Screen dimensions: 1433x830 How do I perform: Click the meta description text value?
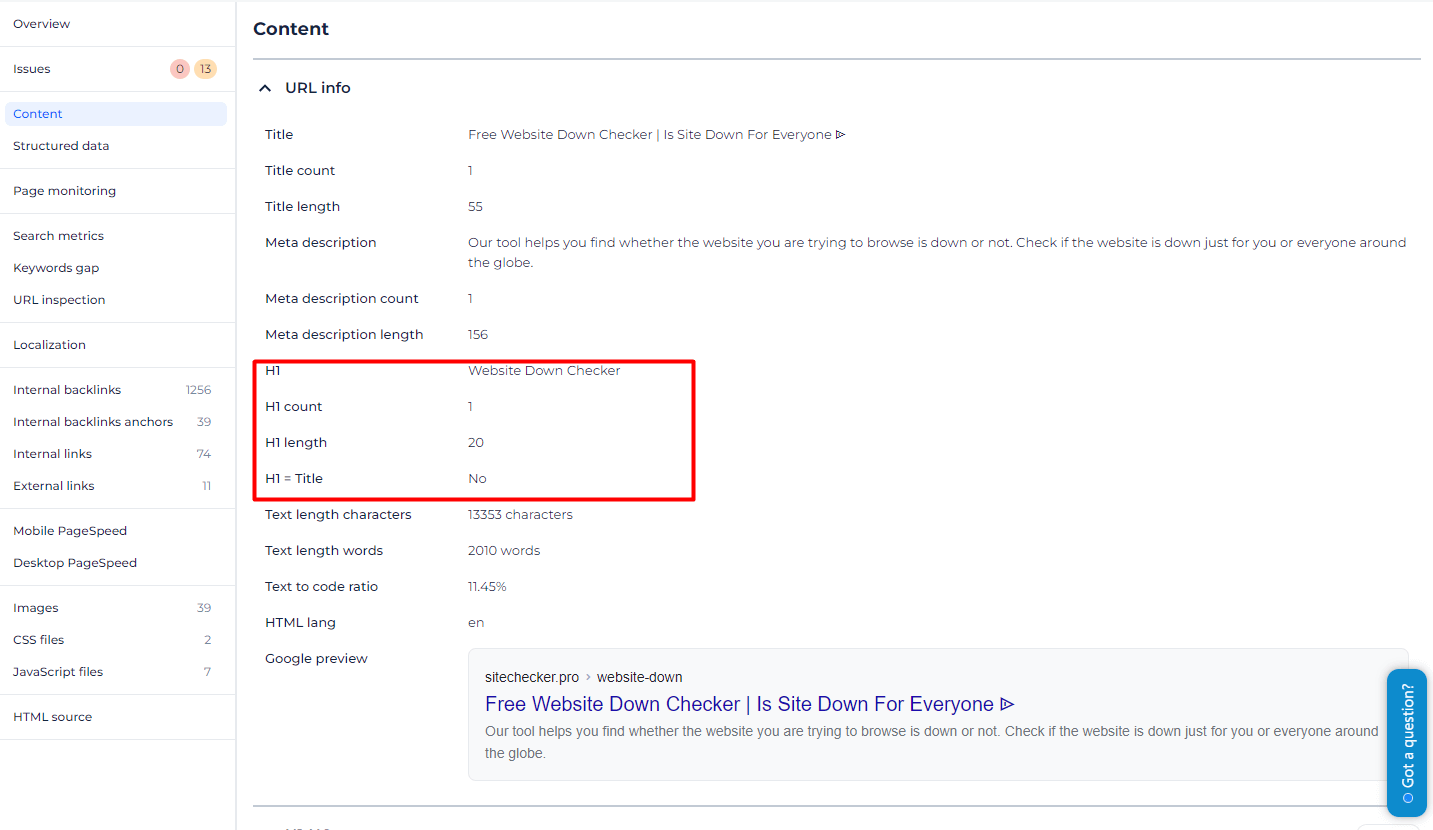[x=937, y=252]
